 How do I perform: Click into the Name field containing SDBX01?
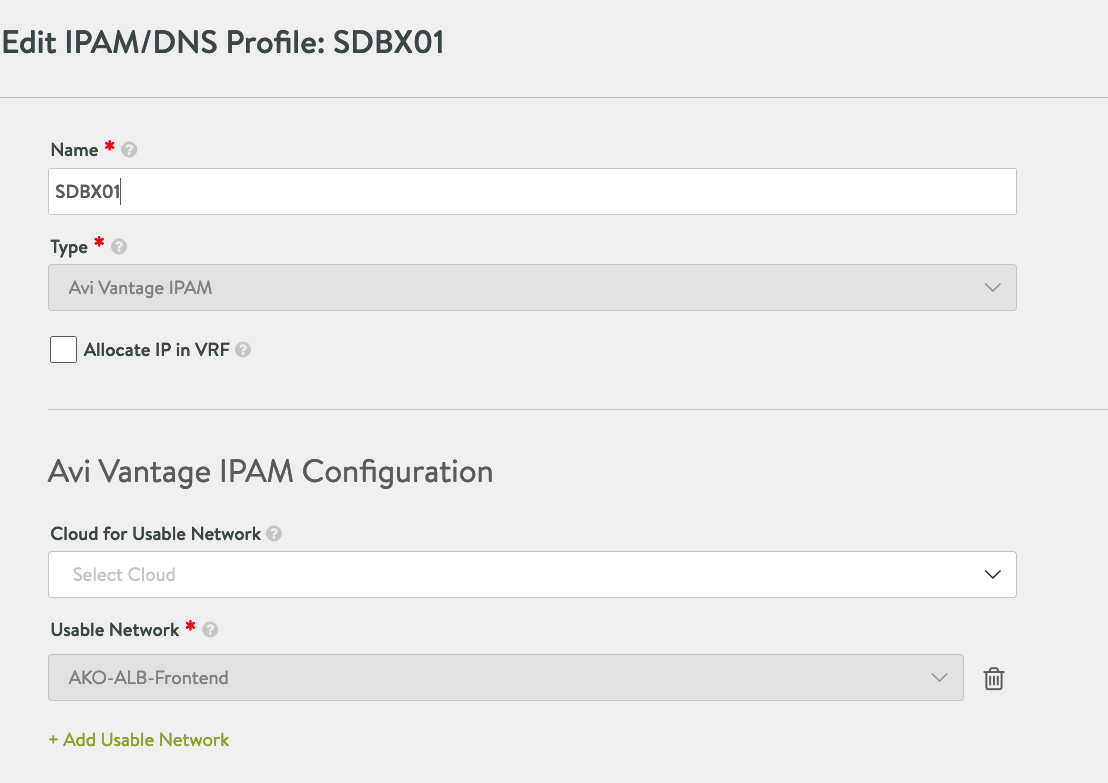(532, 191)
